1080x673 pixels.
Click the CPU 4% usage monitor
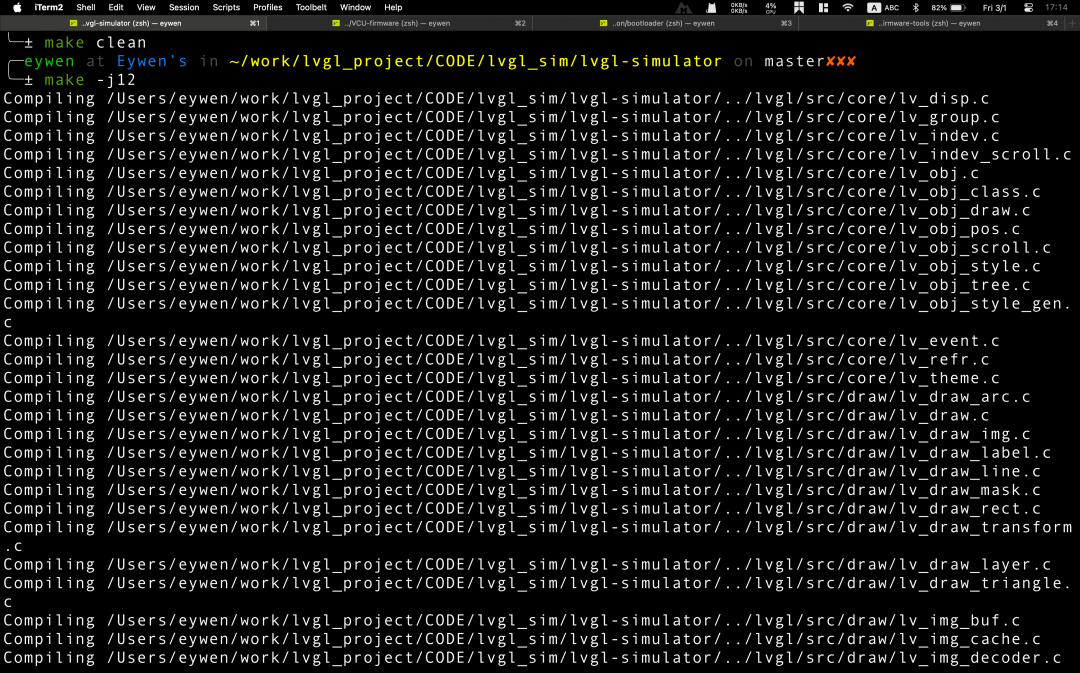770,7
